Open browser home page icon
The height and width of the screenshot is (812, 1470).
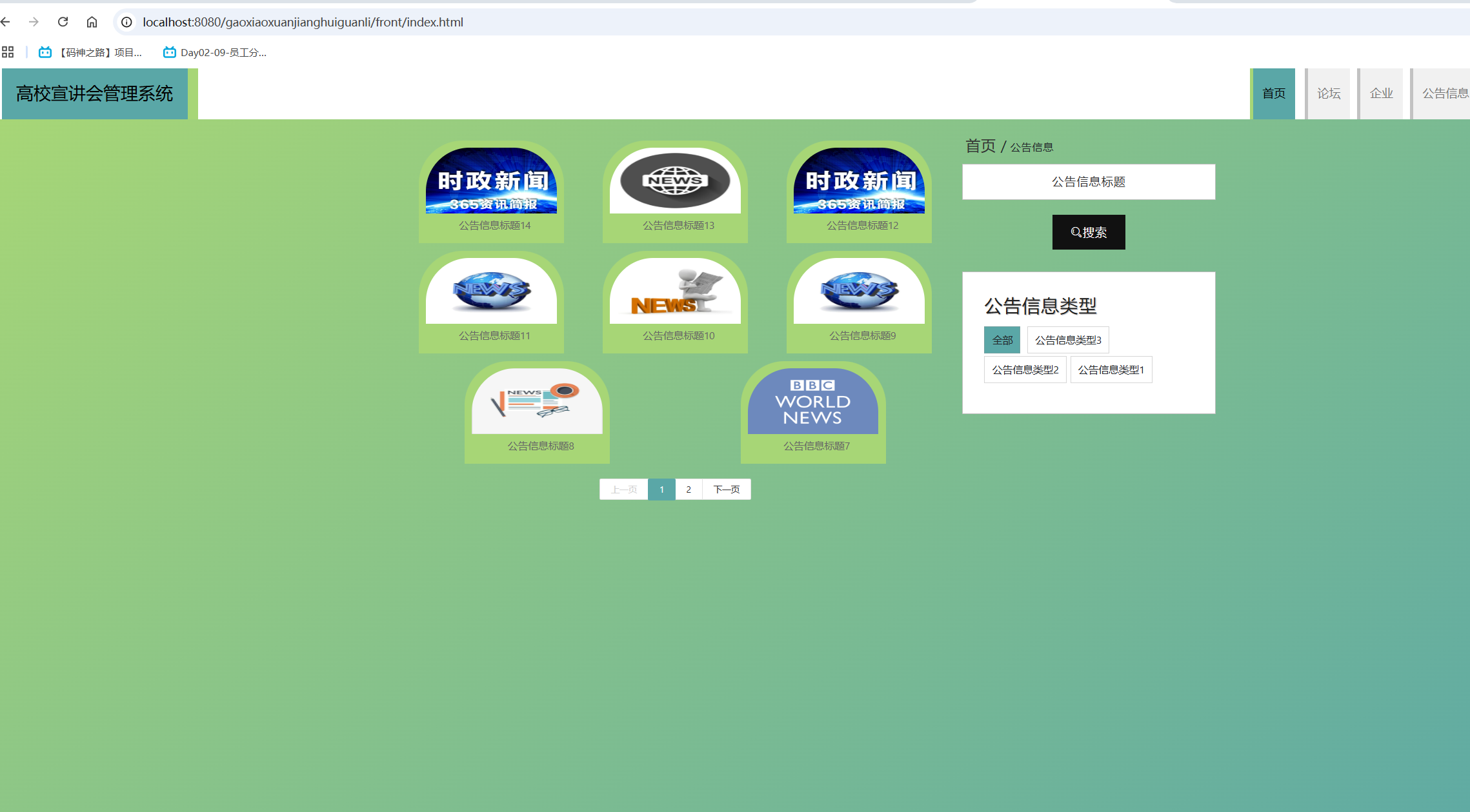pyautogui.click(x=92, y=22)
